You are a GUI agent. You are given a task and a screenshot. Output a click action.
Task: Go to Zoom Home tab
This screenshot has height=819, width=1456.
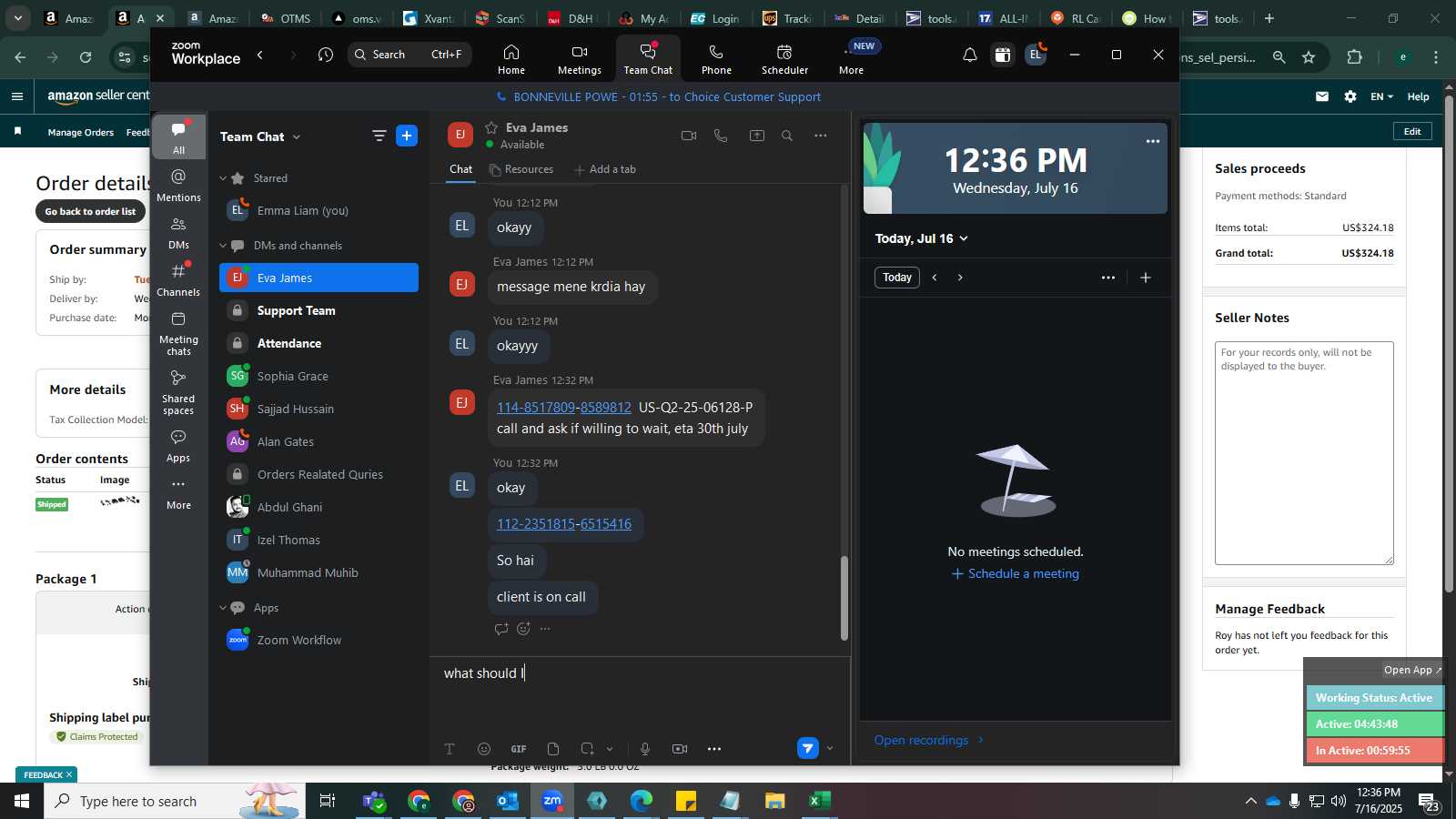[x=511, y=59]
